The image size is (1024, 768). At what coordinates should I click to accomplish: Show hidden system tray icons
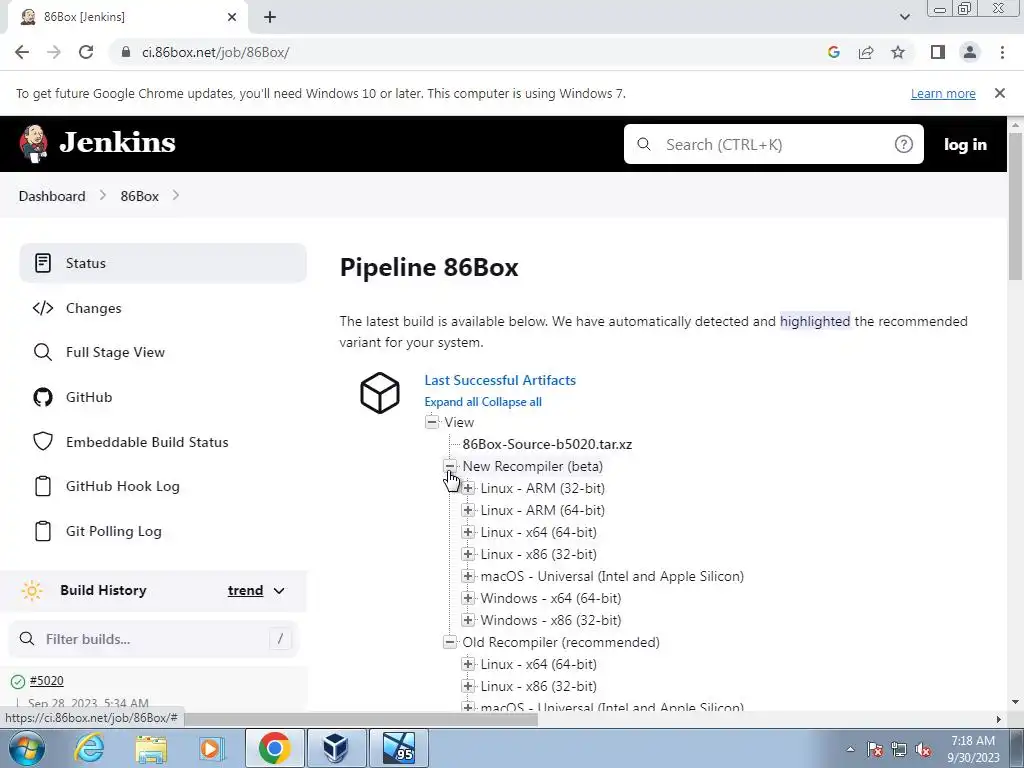(x=850, y=750)
